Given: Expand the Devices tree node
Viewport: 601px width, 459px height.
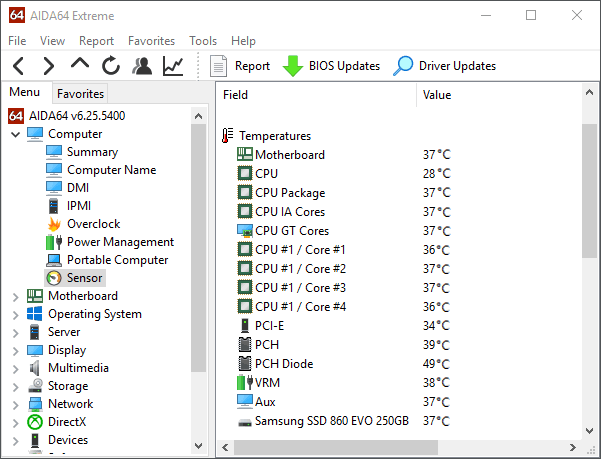Looking at the screenshot, I should (15, 441).
